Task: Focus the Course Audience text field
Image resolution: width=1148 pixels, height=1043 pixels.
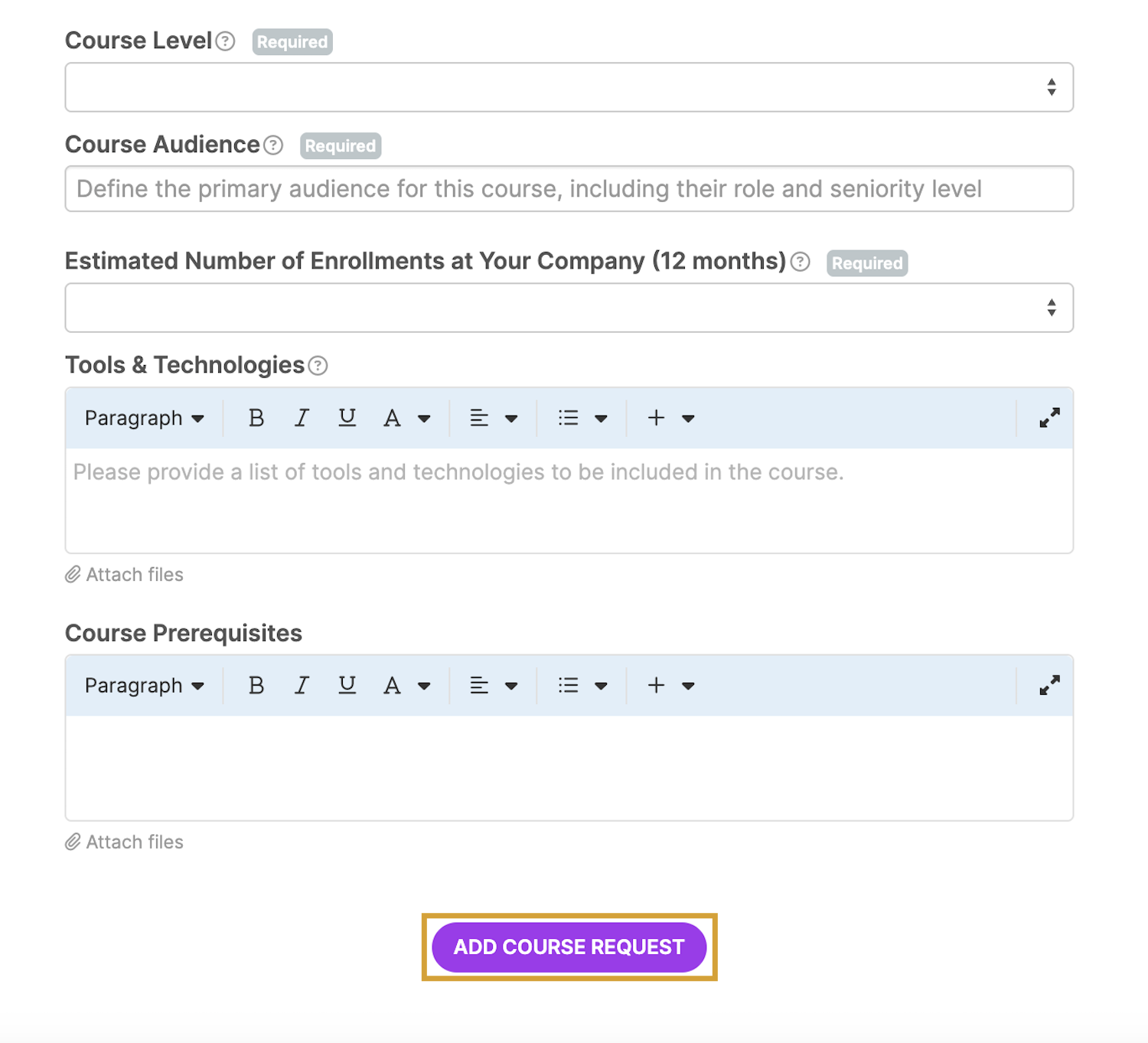Action: point(569,189)
